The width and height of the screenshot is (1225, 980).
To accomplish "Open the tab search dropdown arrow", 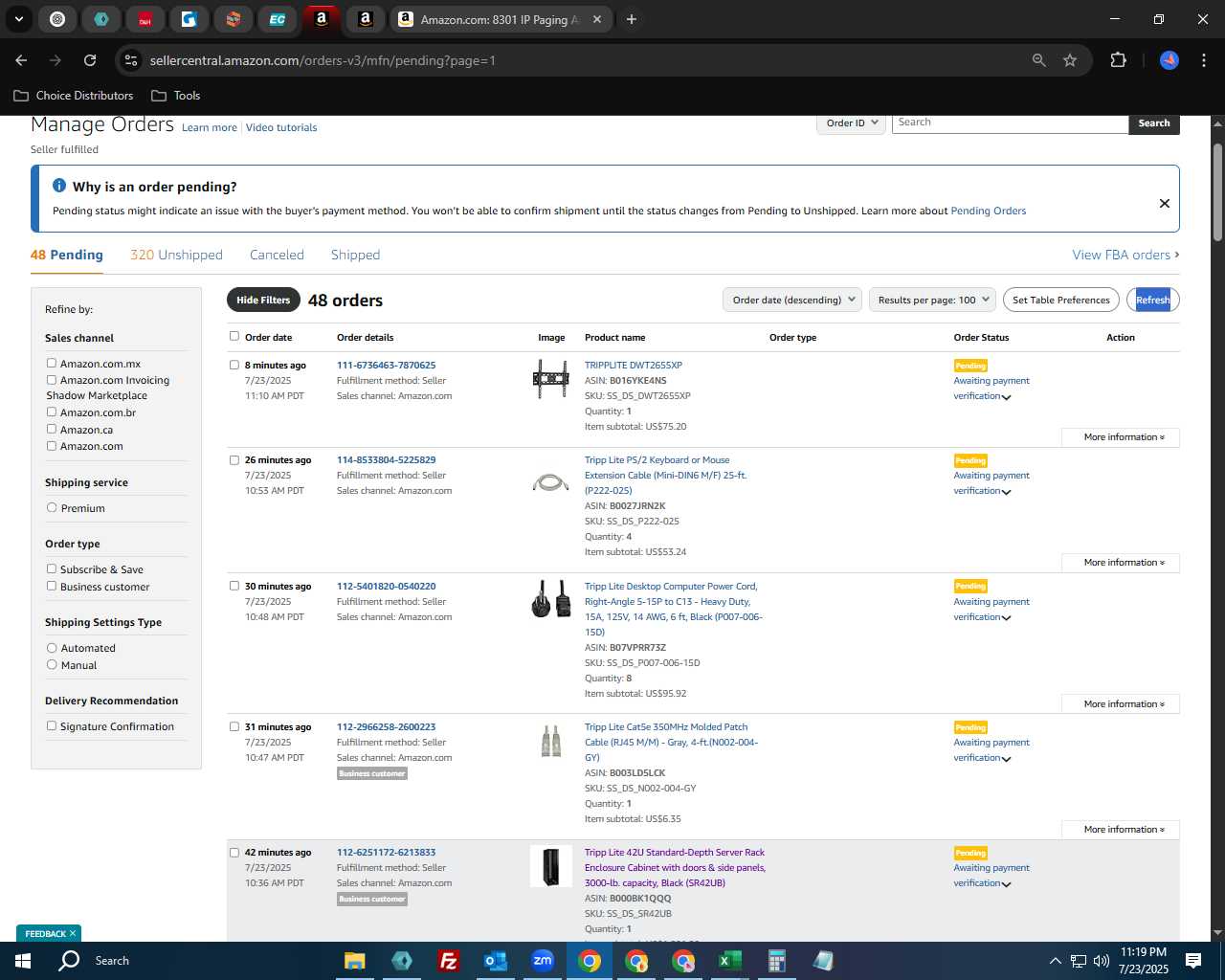I will pos(19,19).
